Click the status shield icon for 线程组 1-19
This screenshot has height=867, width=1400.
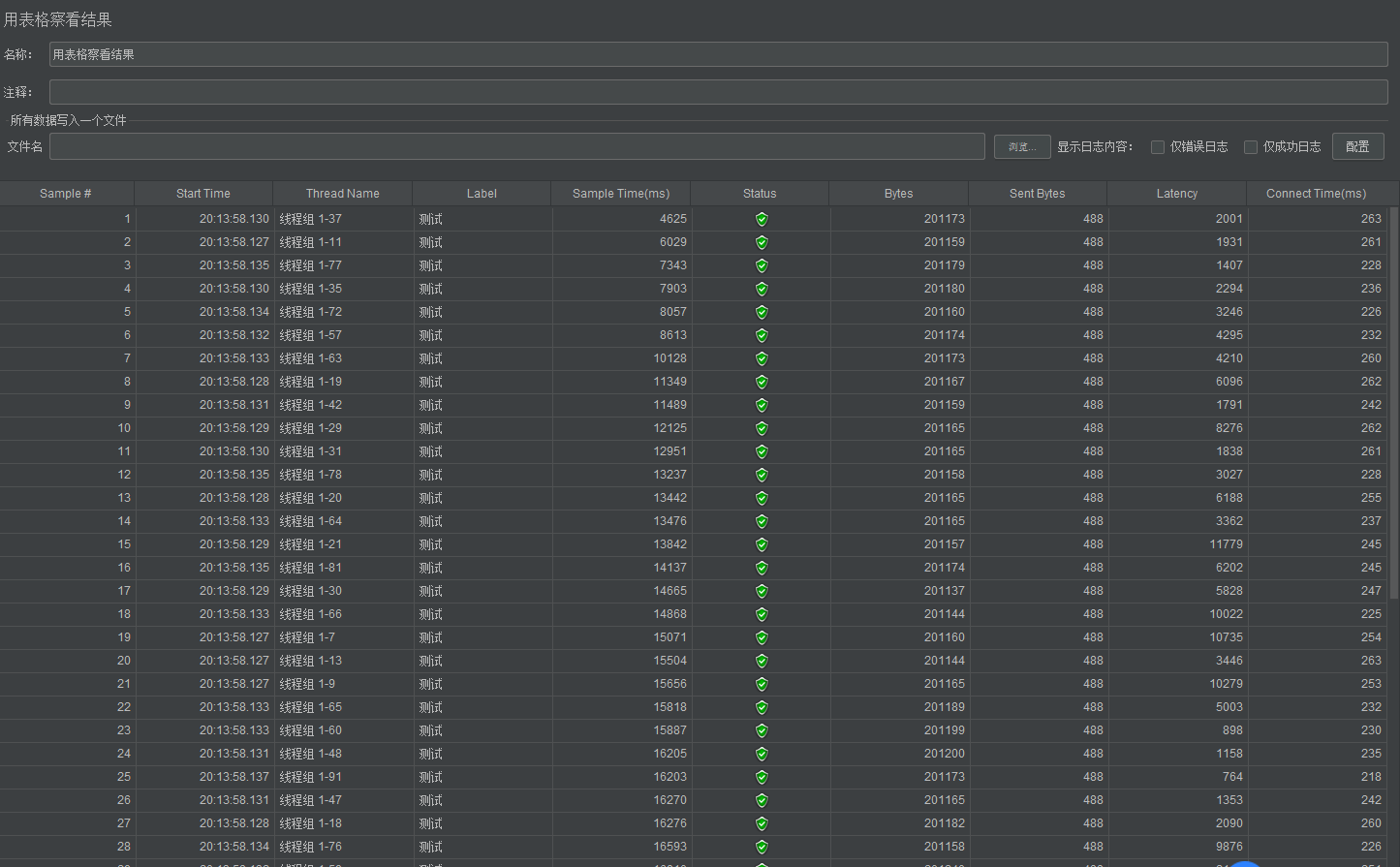pyautogui.click(x=762, y=382)
